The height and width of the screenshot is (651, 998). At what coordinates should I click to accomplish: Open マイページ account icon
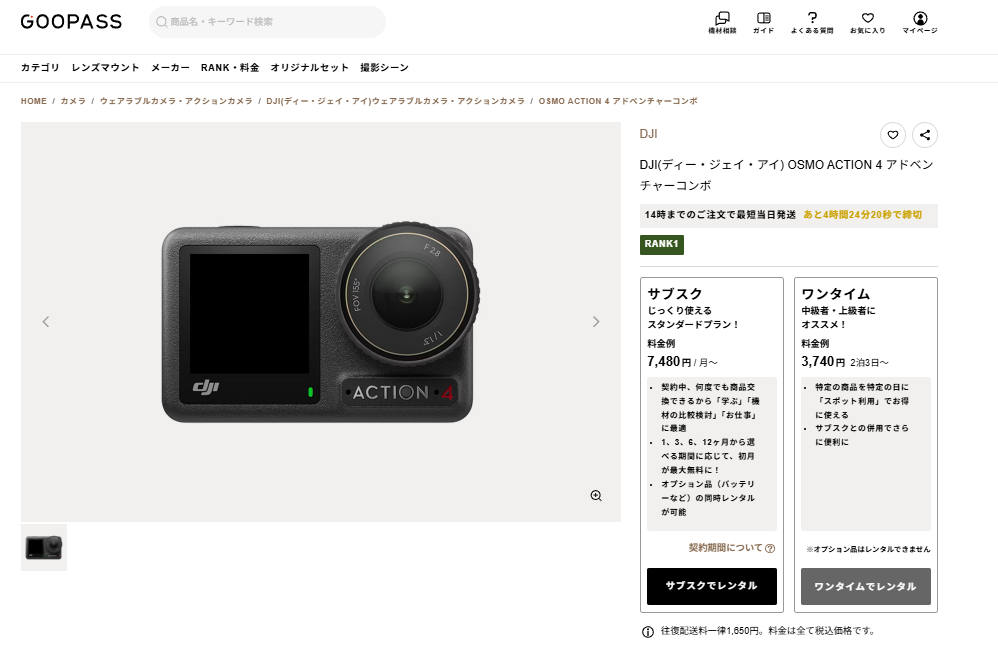[920, 20]
